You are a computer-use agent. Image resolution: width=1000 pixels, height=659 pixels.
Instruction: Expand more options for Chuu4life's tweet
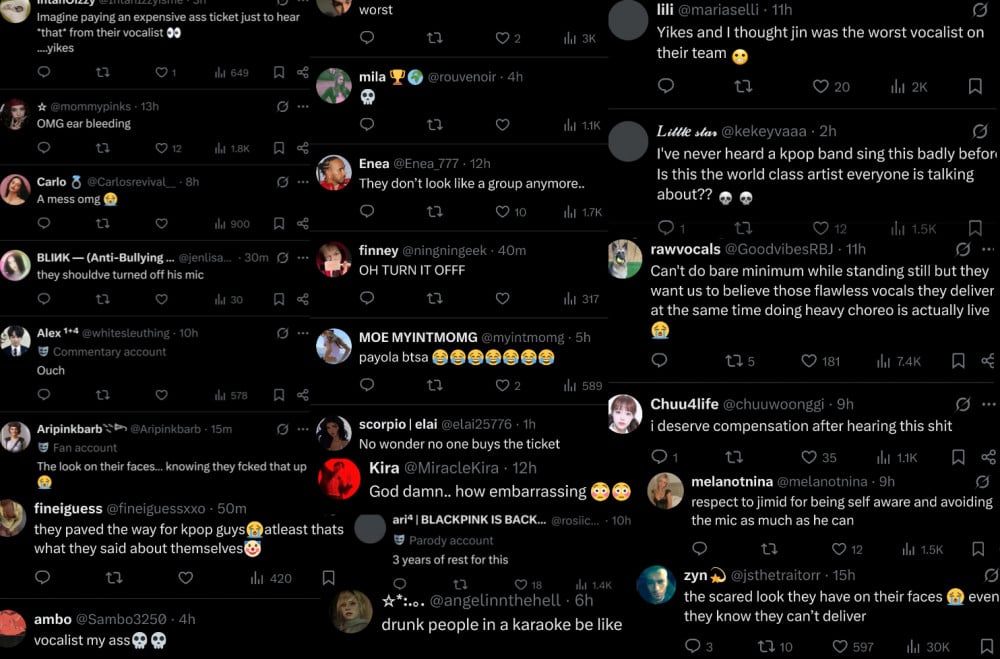(x=989, y=404)
